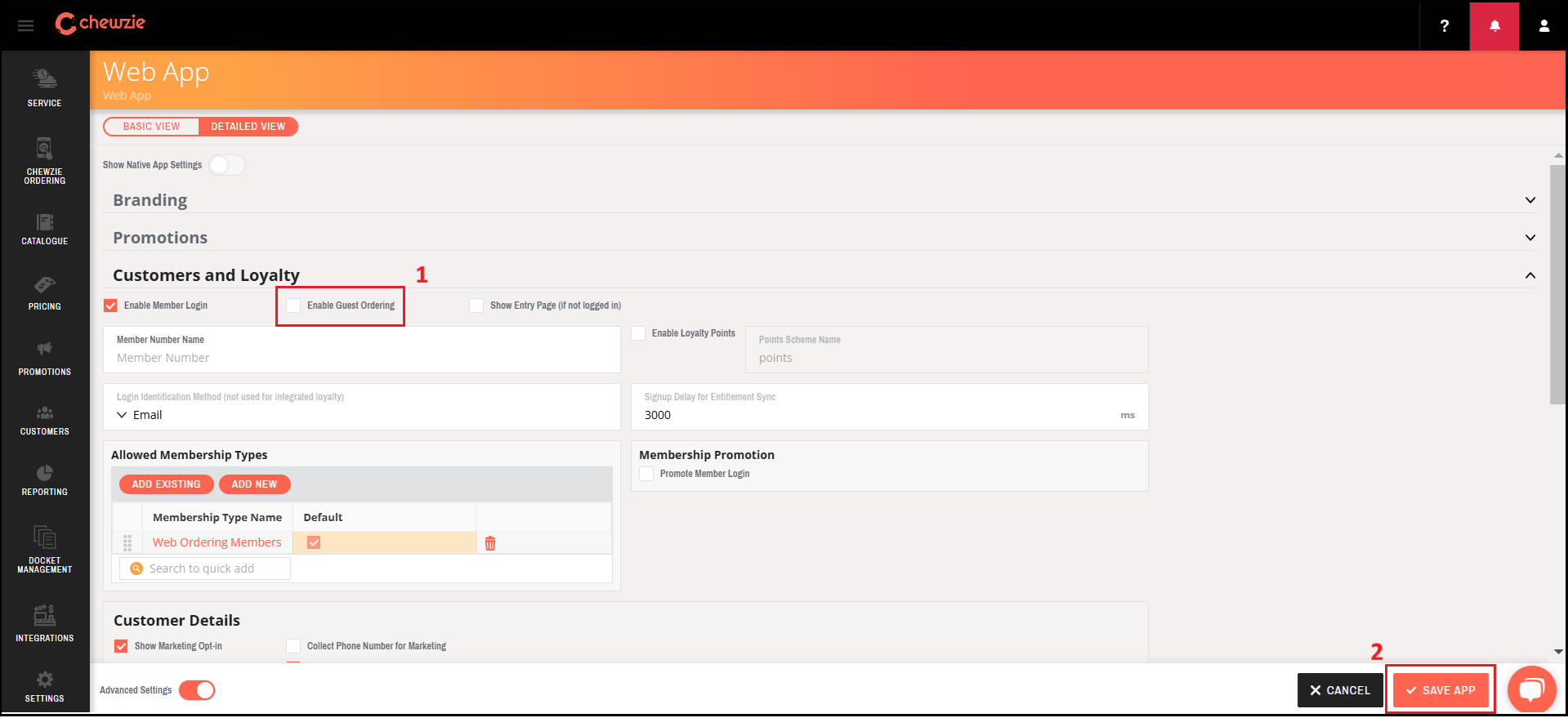Open the live chat bubble

[1532, 690]
